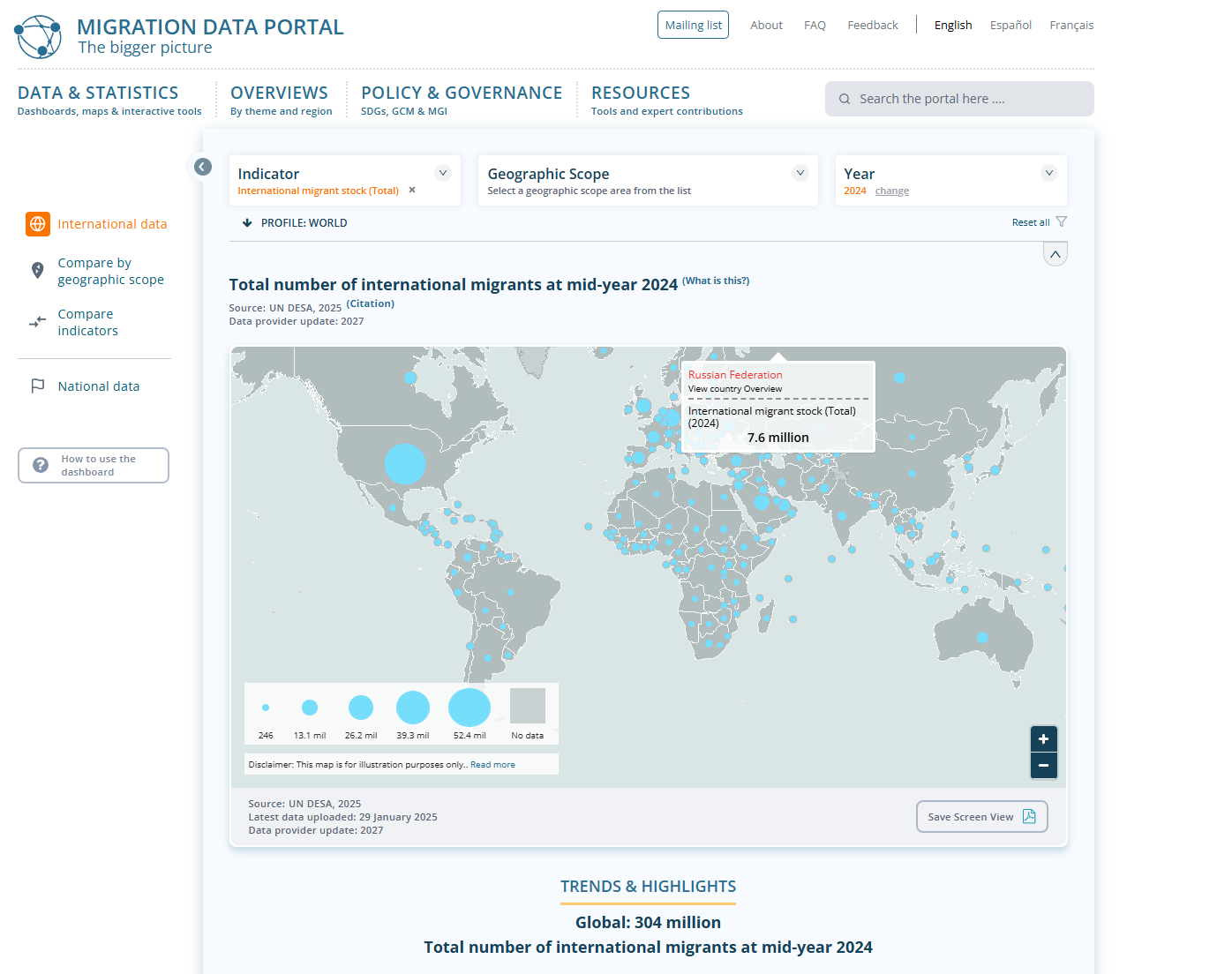1232x974 pixels.
Task: Click the National data flag icon
Action: coord(38,386)
